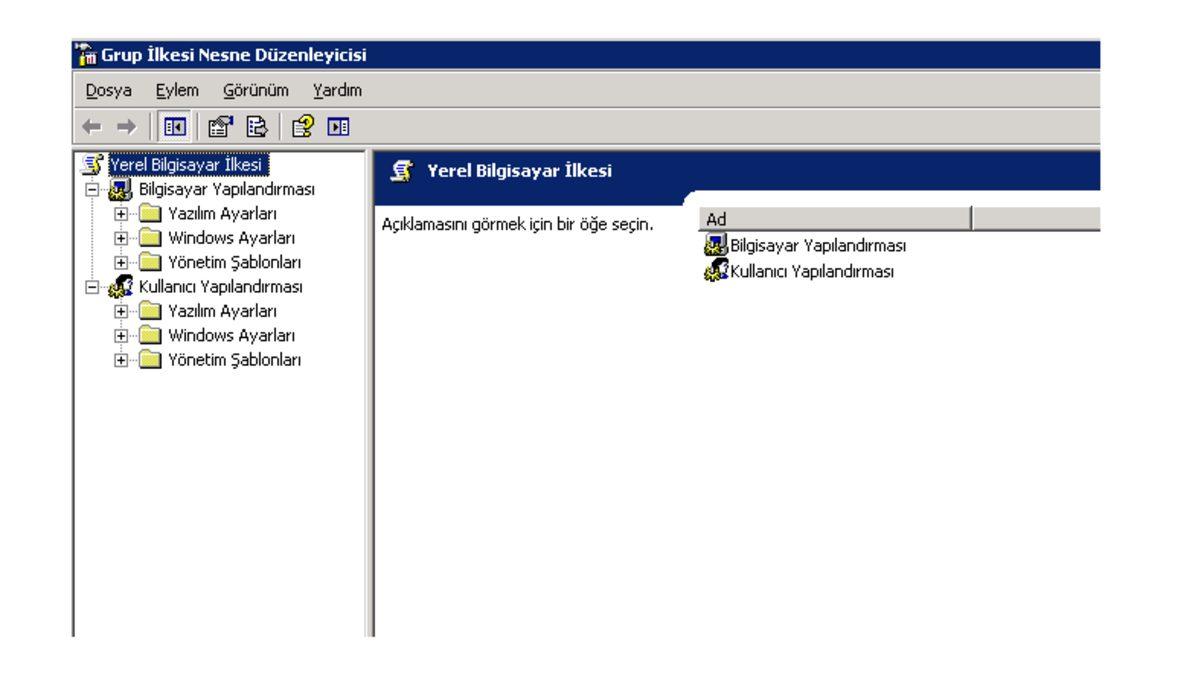Select Bilgisayar Yapılandırması icon in the right list

coord(714,246)
